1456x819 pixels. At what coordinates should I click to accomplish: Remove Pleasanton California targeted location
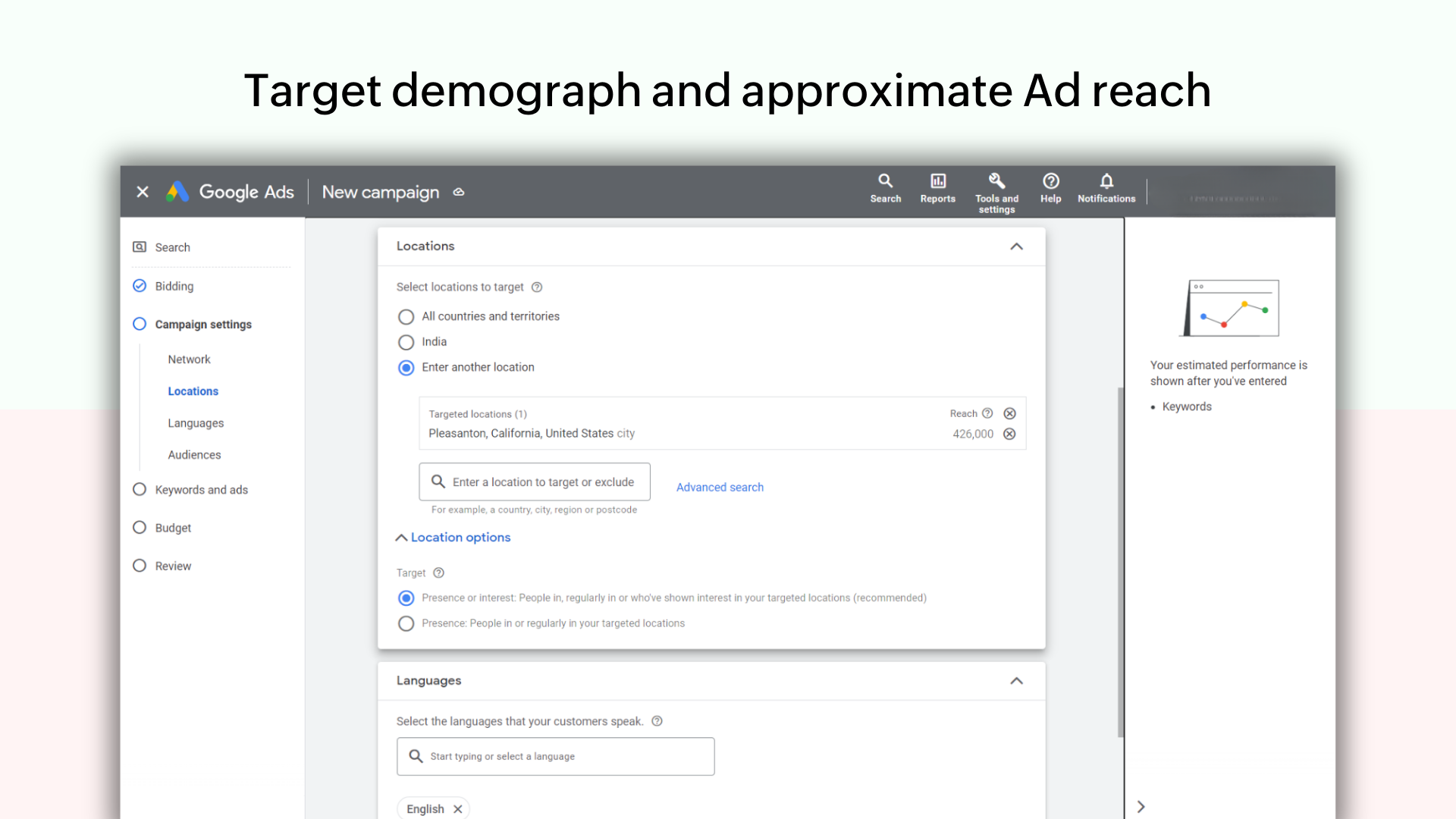pos(1010,433)
